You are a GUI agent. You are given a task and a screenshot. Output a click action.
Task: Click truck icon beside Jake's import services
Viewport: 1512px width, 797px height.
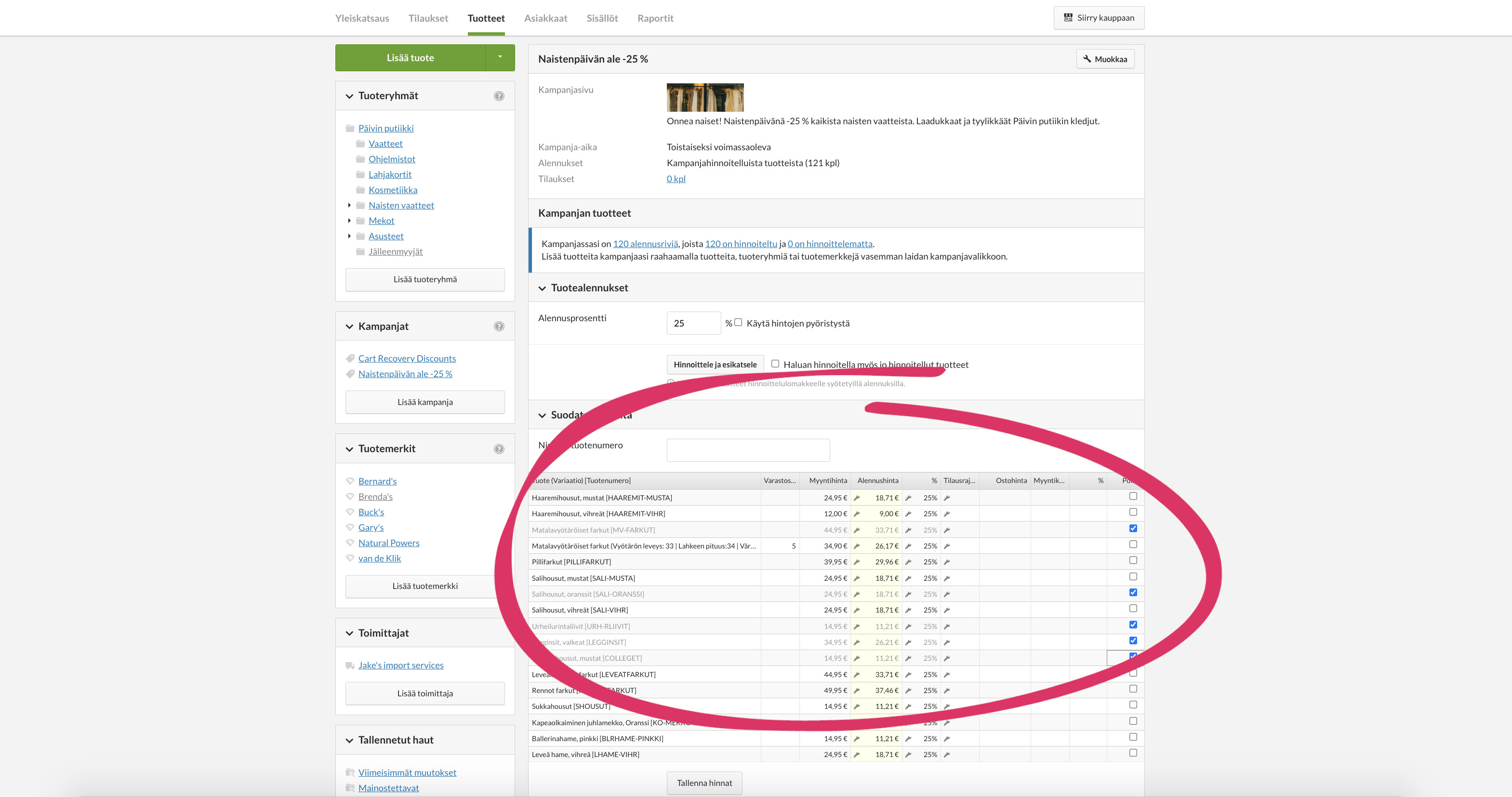(350, 665)
